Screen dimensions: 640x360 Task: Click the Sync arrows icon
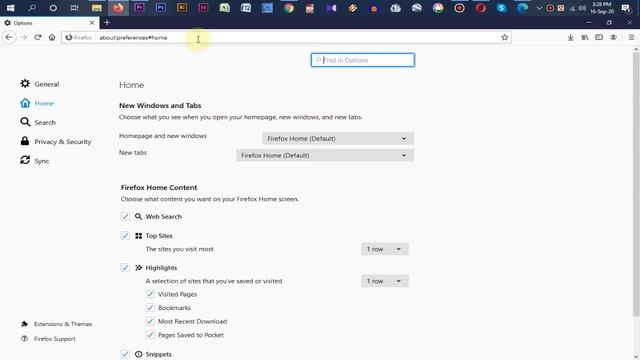25,160
